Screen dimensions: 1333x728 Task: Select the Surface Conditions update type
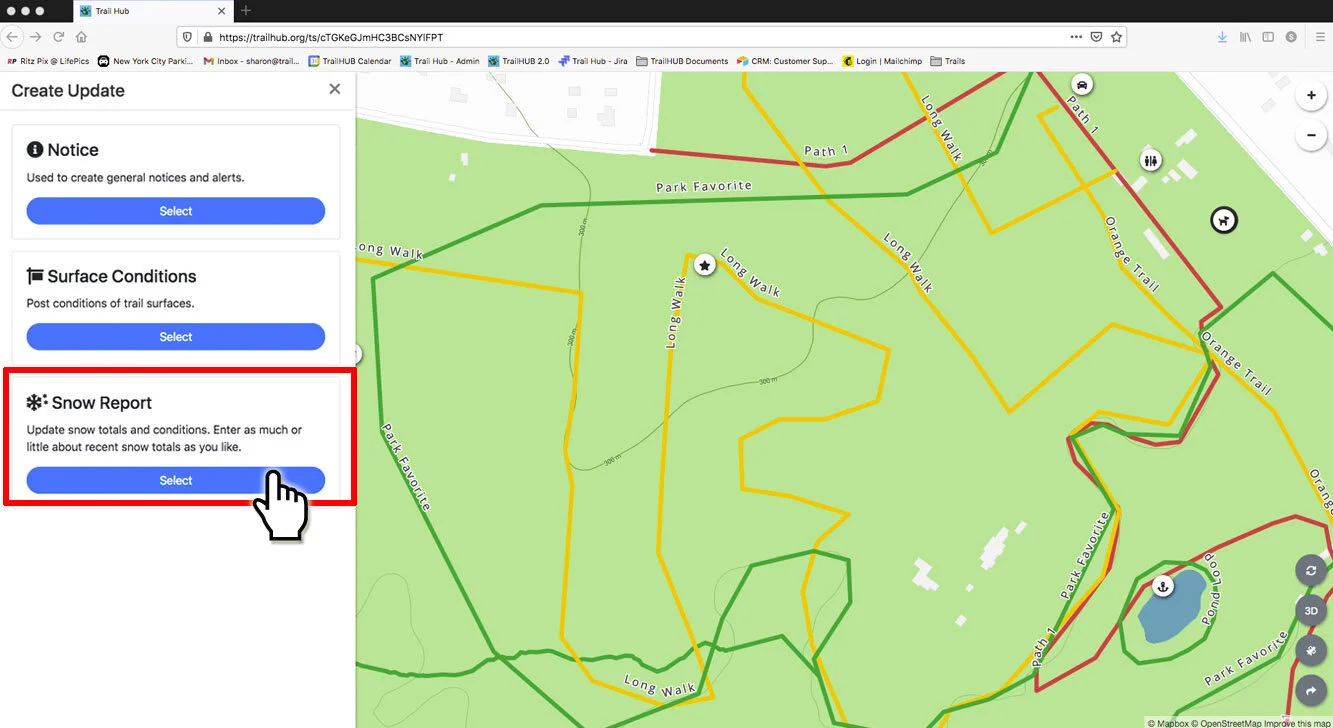[176, 337]
